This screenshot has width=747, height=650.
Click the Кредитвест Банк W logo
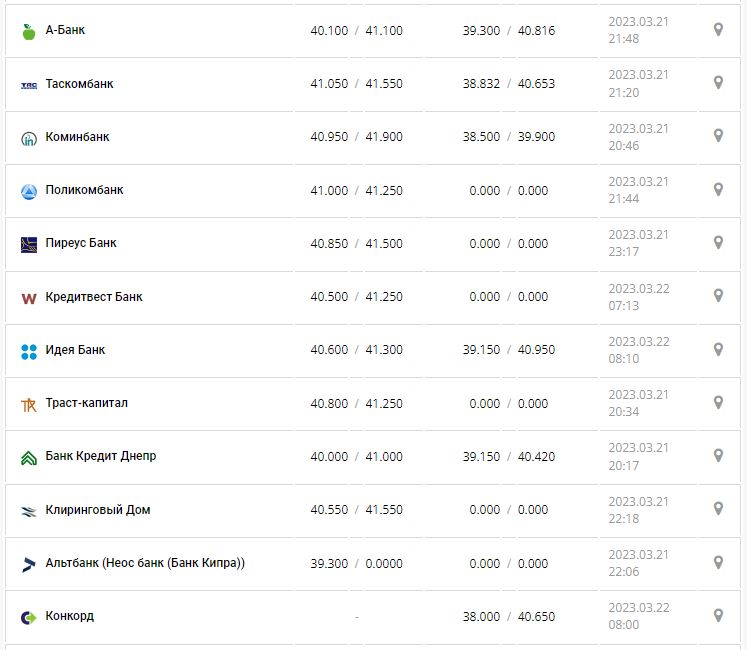point(28,298)
